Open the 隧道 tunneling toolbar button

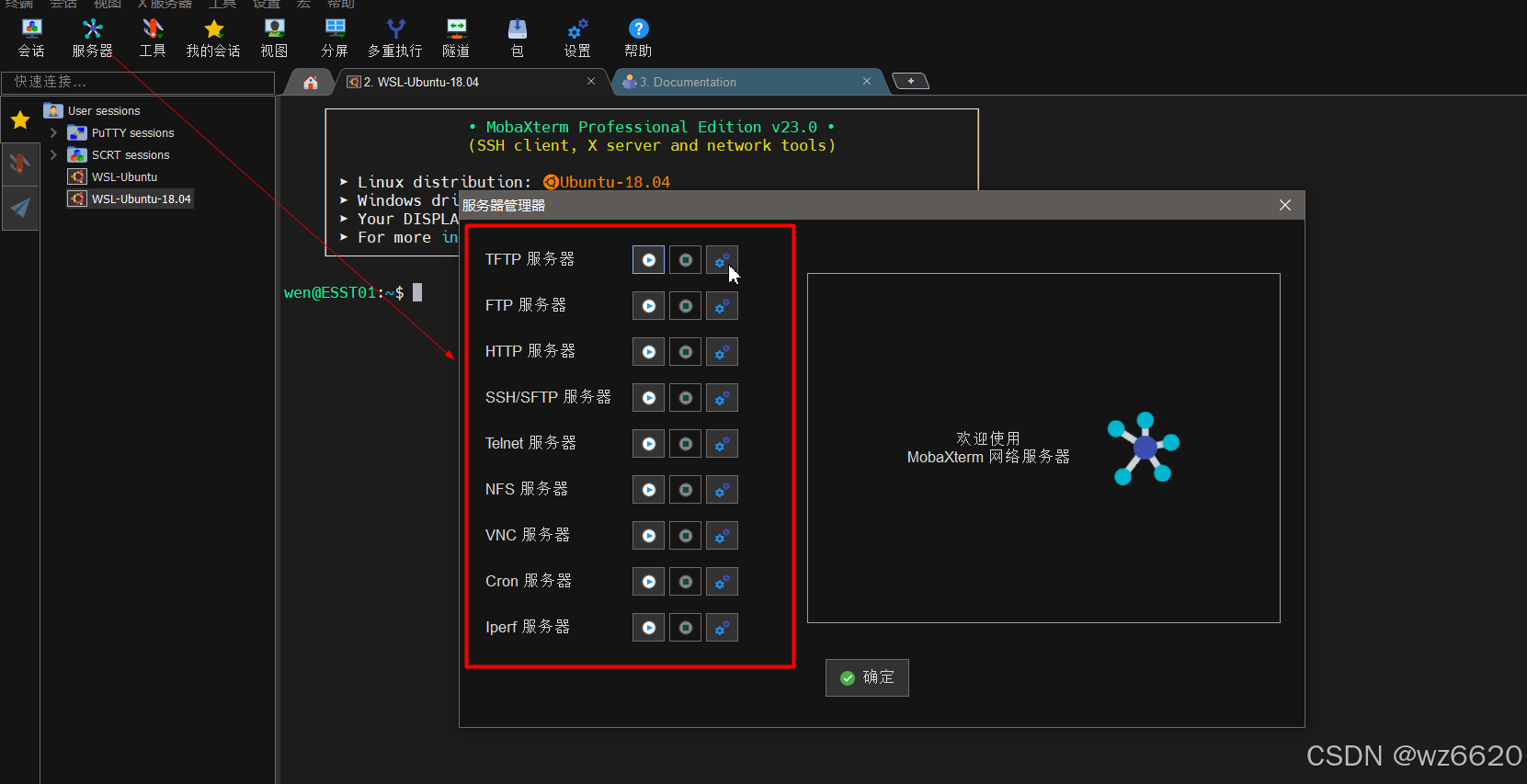456,39
